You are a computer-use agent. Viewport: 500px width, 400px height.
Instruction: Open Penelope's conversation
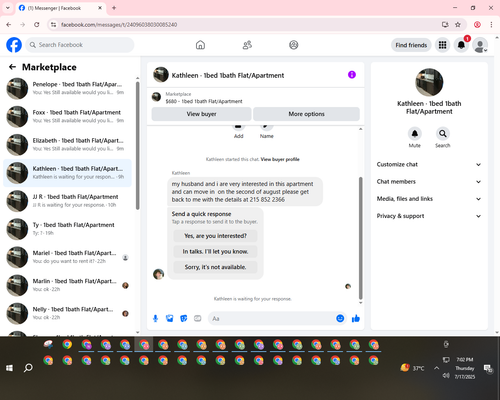[67, 88]
